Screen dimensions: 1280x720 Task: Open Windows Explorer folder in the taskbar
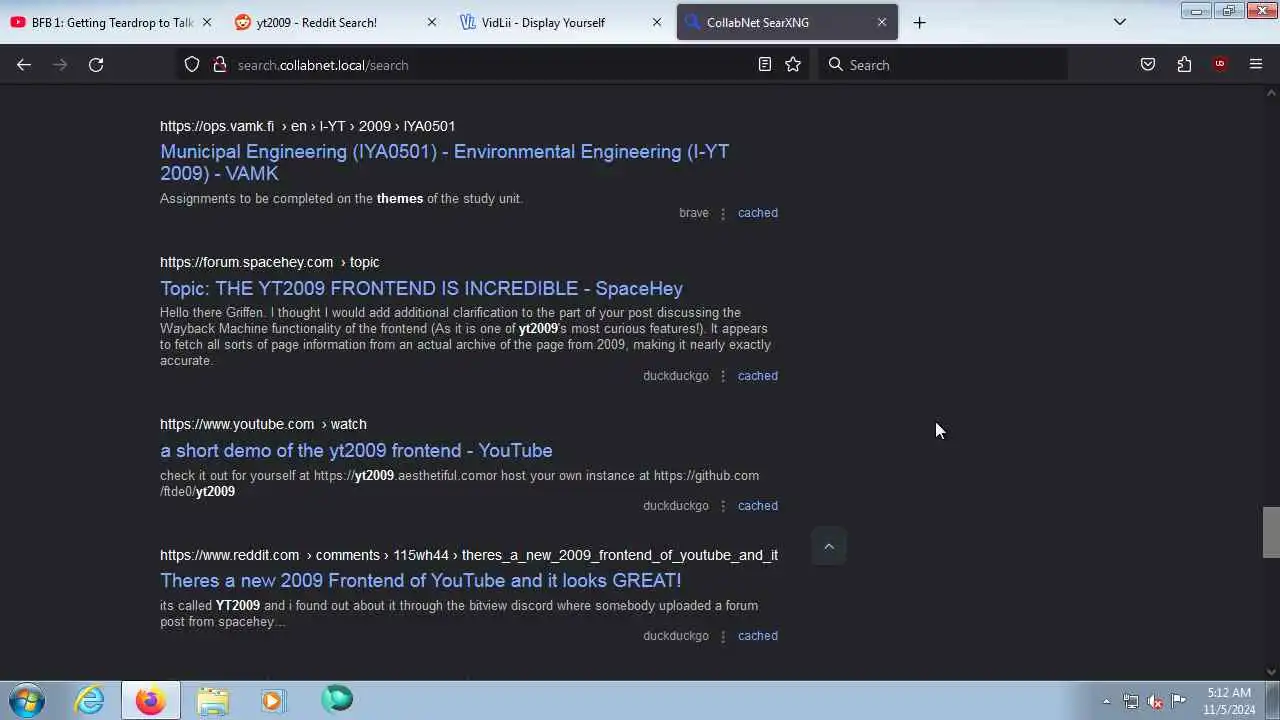[x=212, y=700]
